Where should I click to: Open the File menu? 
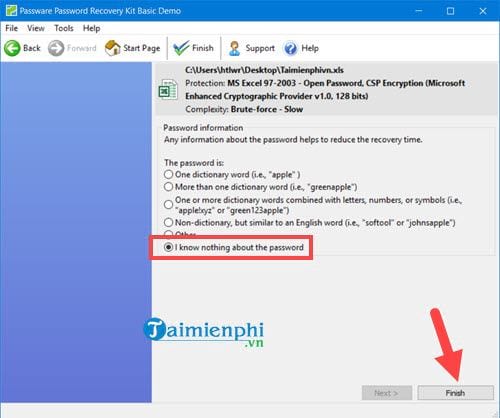[x=11, y=28]
